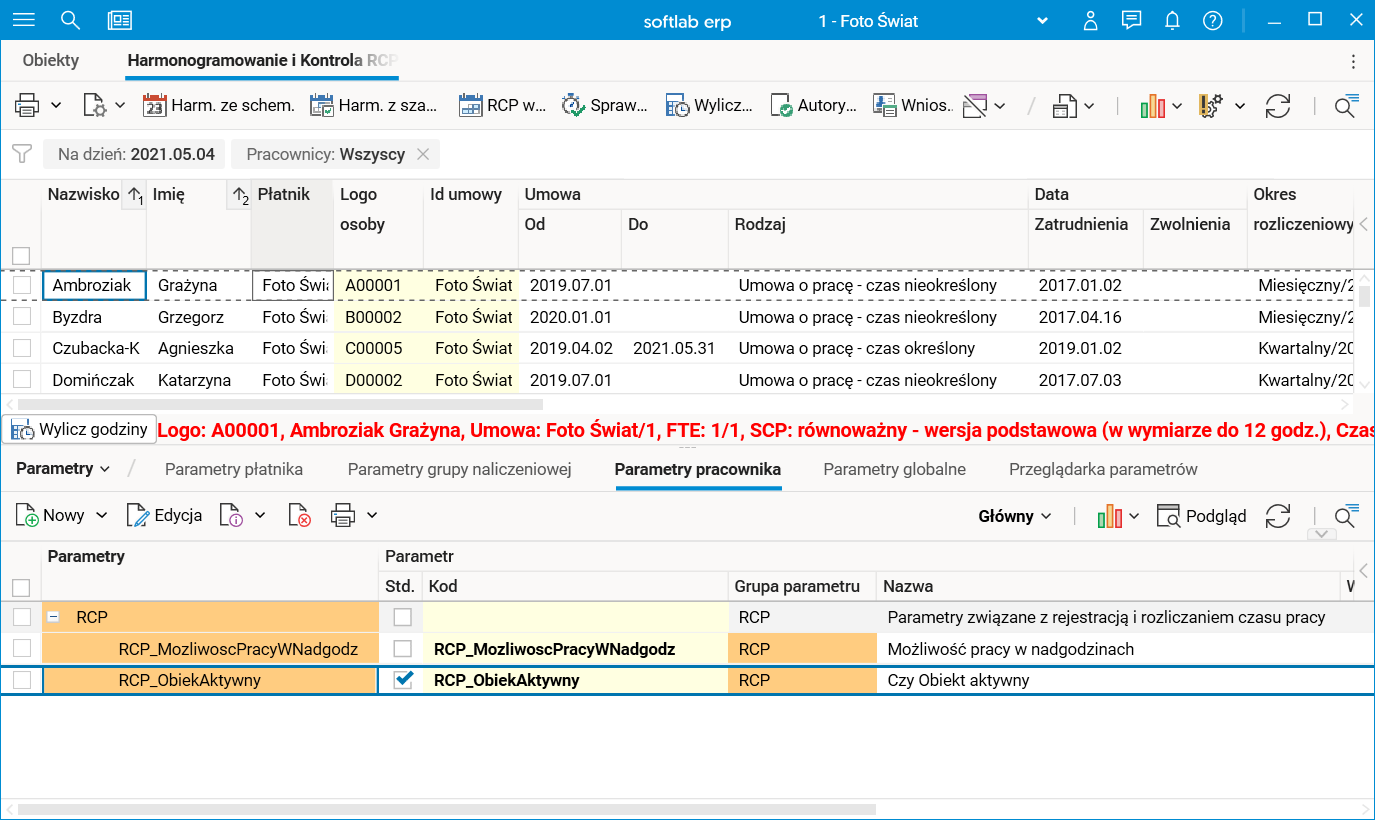
Task: Refresh the employee list with reload icon
Action: (x=1277, y=106)
